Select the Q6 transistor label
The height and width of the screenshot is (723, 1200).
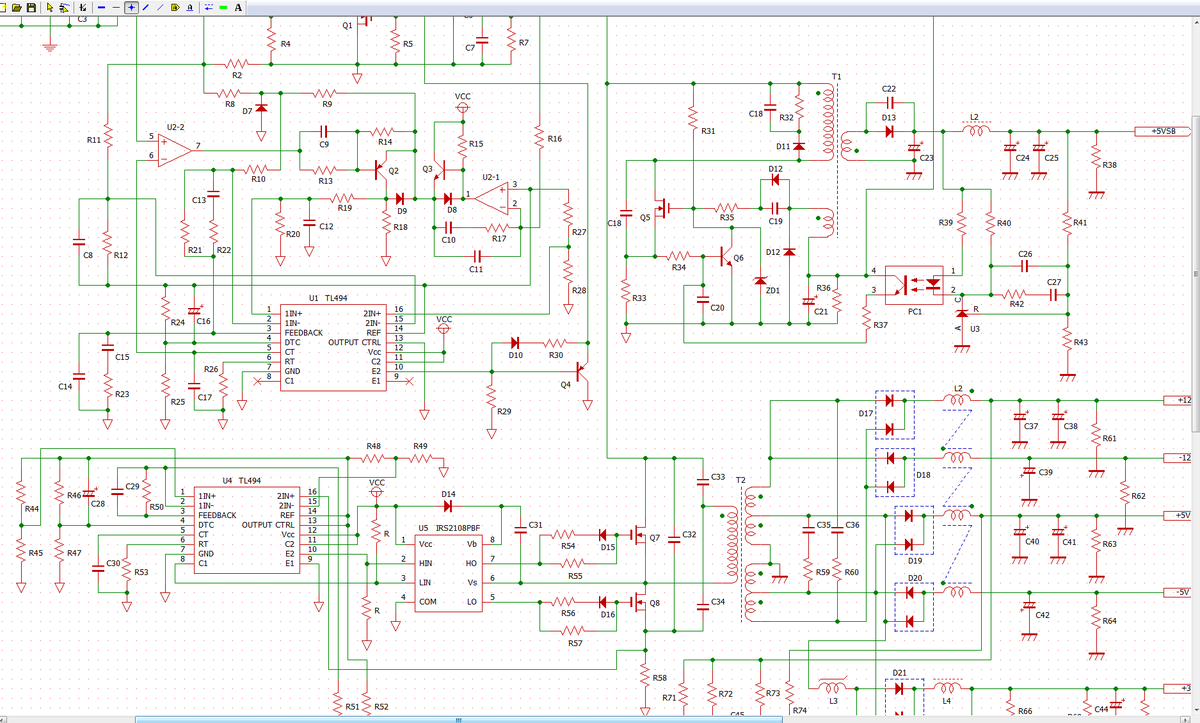(738, 258)
